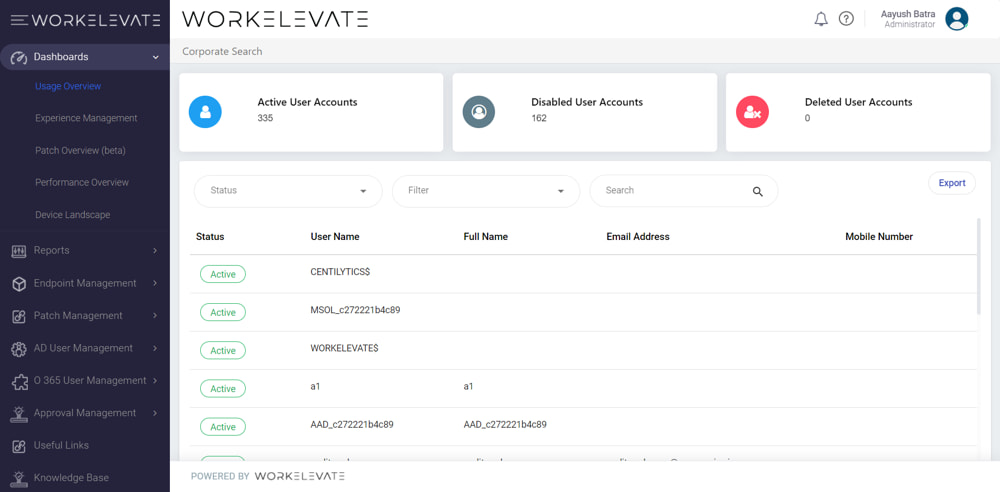The width and height of the screenshot is (1000, 492).
Task: Click the Endpoint Management cube icon
Action: [x=19, y=283]
